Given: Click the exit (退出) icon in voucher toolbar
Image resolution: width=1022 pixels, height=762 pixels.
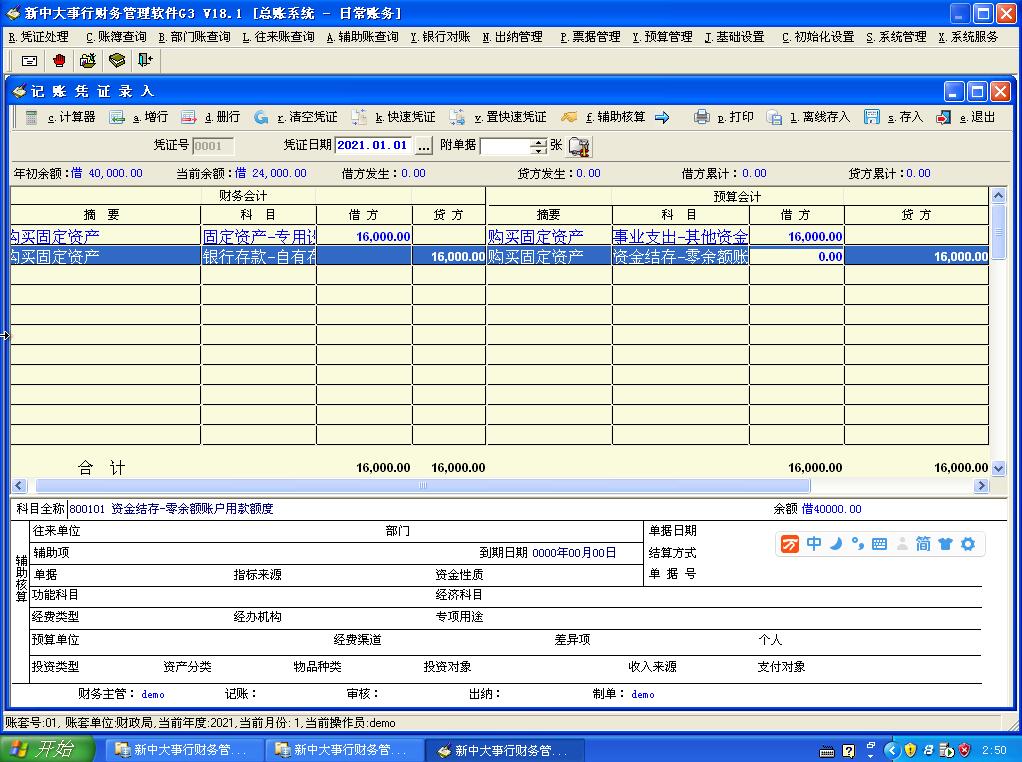Looking at the screenshot, I should click(x=943, y=117).
